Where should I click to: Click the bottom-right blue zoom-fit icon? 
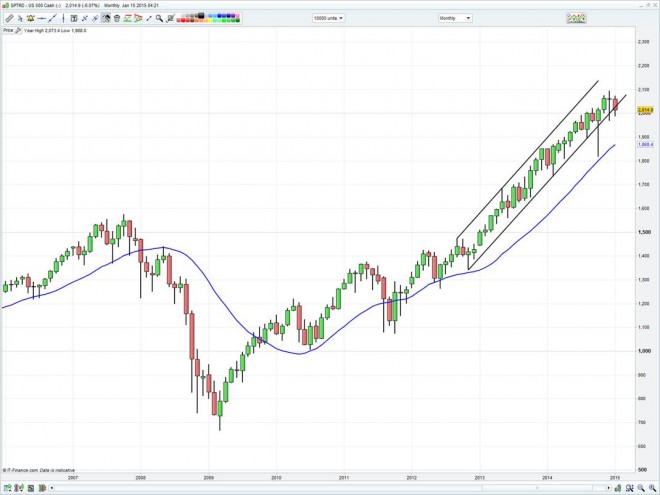tap(629, 488)
